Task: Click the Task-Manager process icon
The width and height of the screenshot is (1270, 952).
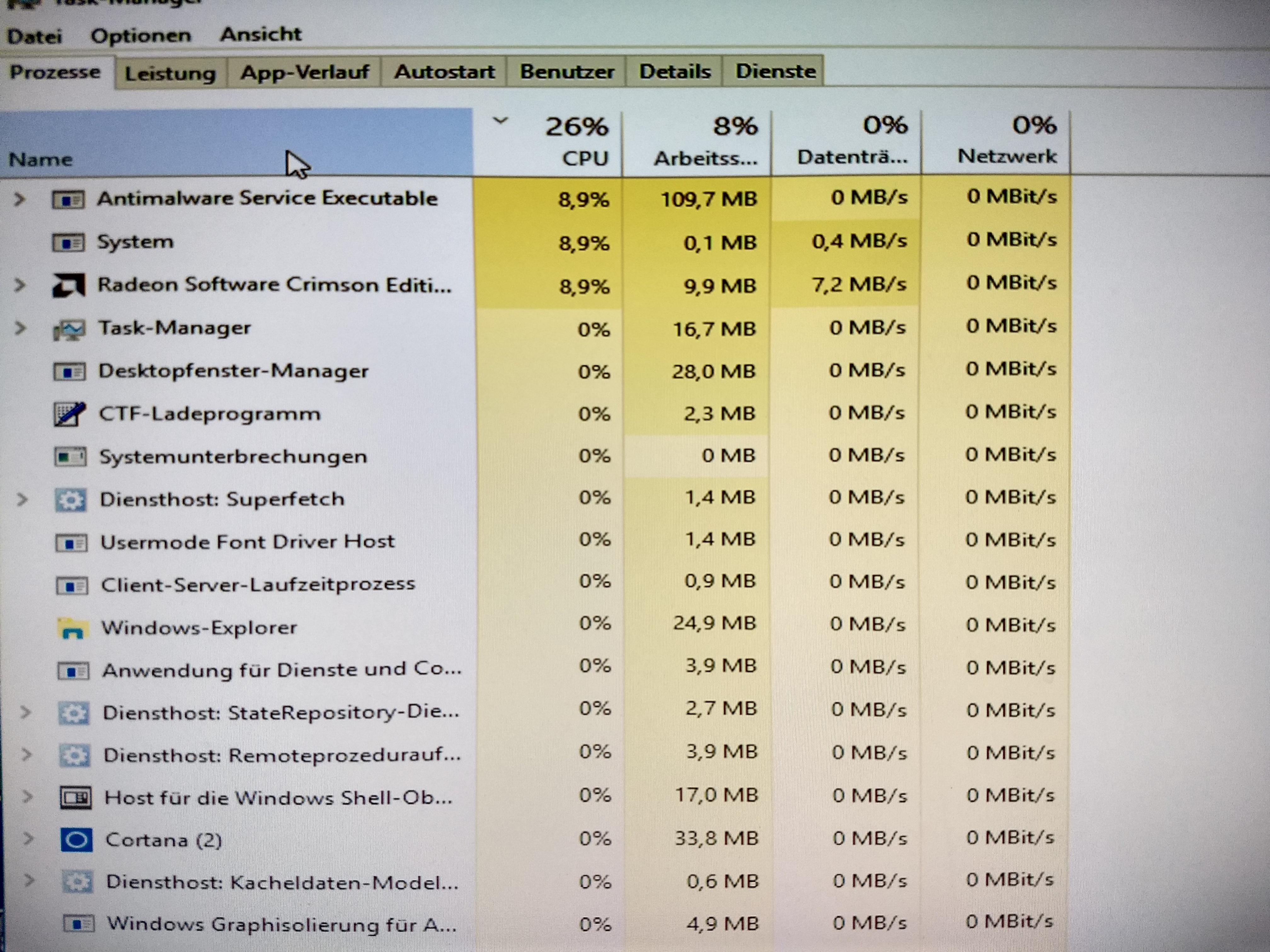Action: (69, 329)
